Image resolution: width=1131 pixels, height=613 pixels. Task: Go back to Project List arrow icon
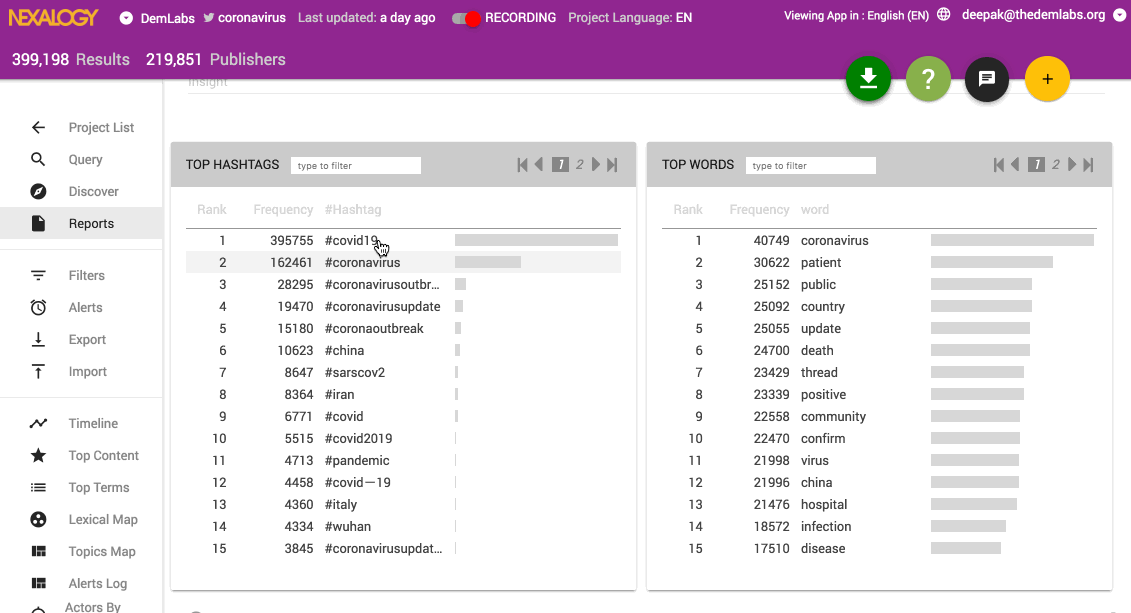38,128
